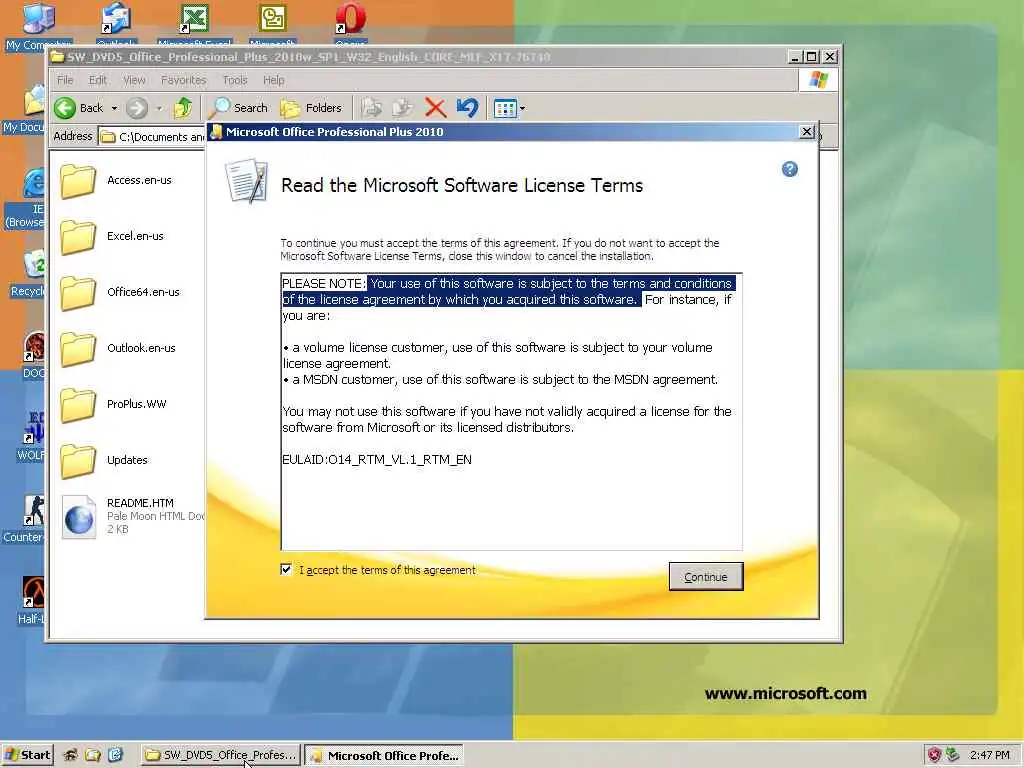Select the Excel.en-us folder icon

[78, 236]
